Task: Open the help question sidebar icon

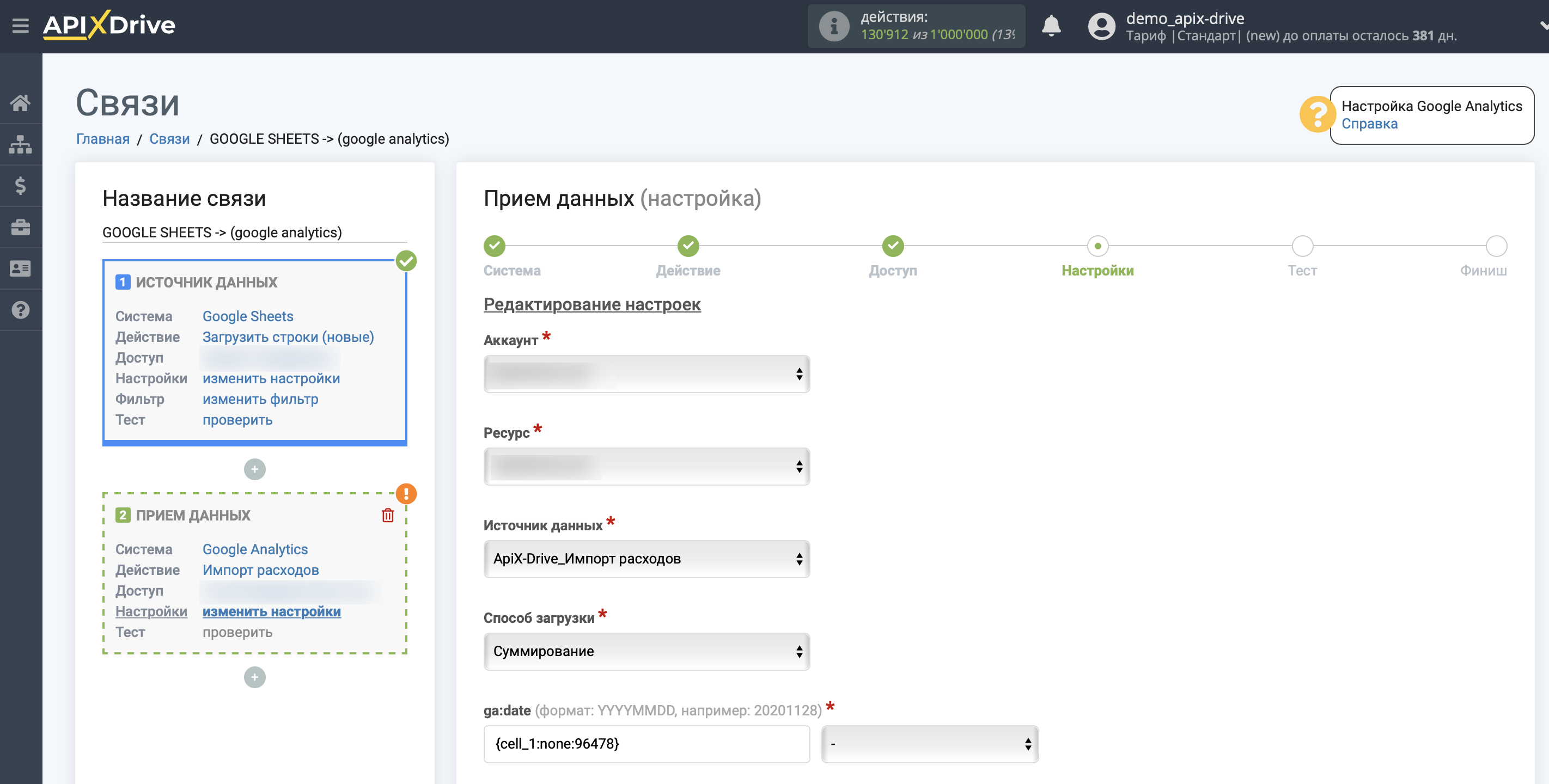Action: pos(21,310)
